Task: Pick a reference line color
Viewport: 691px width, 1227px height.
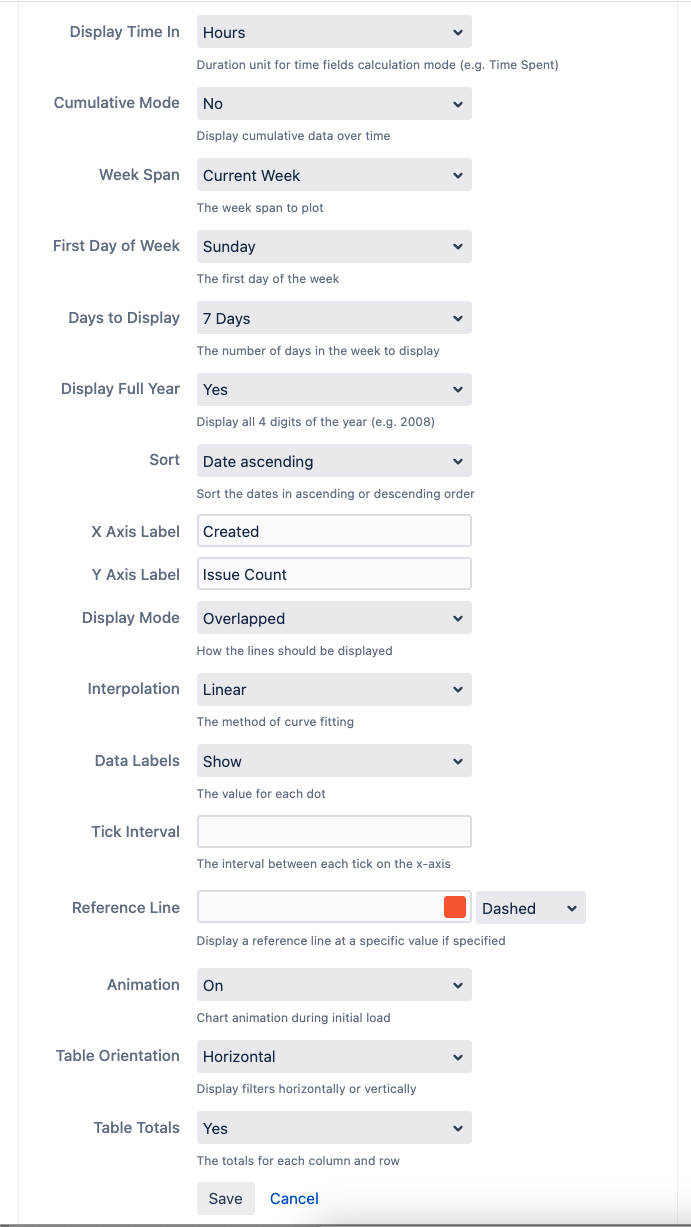Action: (457, 907)
